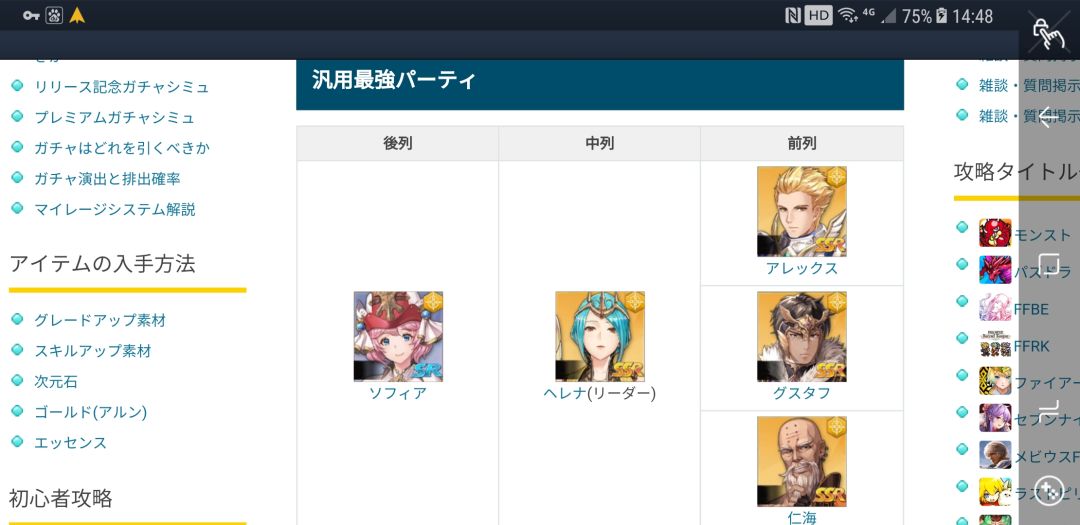
Task: Open Alex character portrait thumbnail
Action: click(x=802, y=212)
